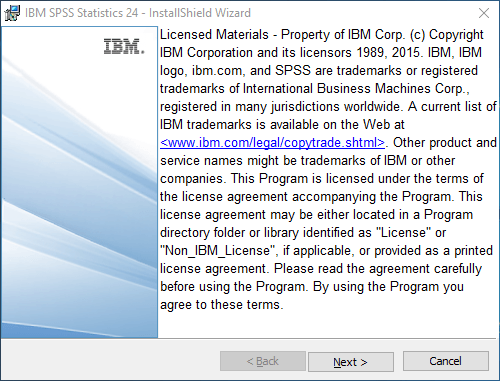Viewport: 500px width, 381px height.
Task: Click 'registered in many jurisdictions worldwide' text
Action: 280,107
